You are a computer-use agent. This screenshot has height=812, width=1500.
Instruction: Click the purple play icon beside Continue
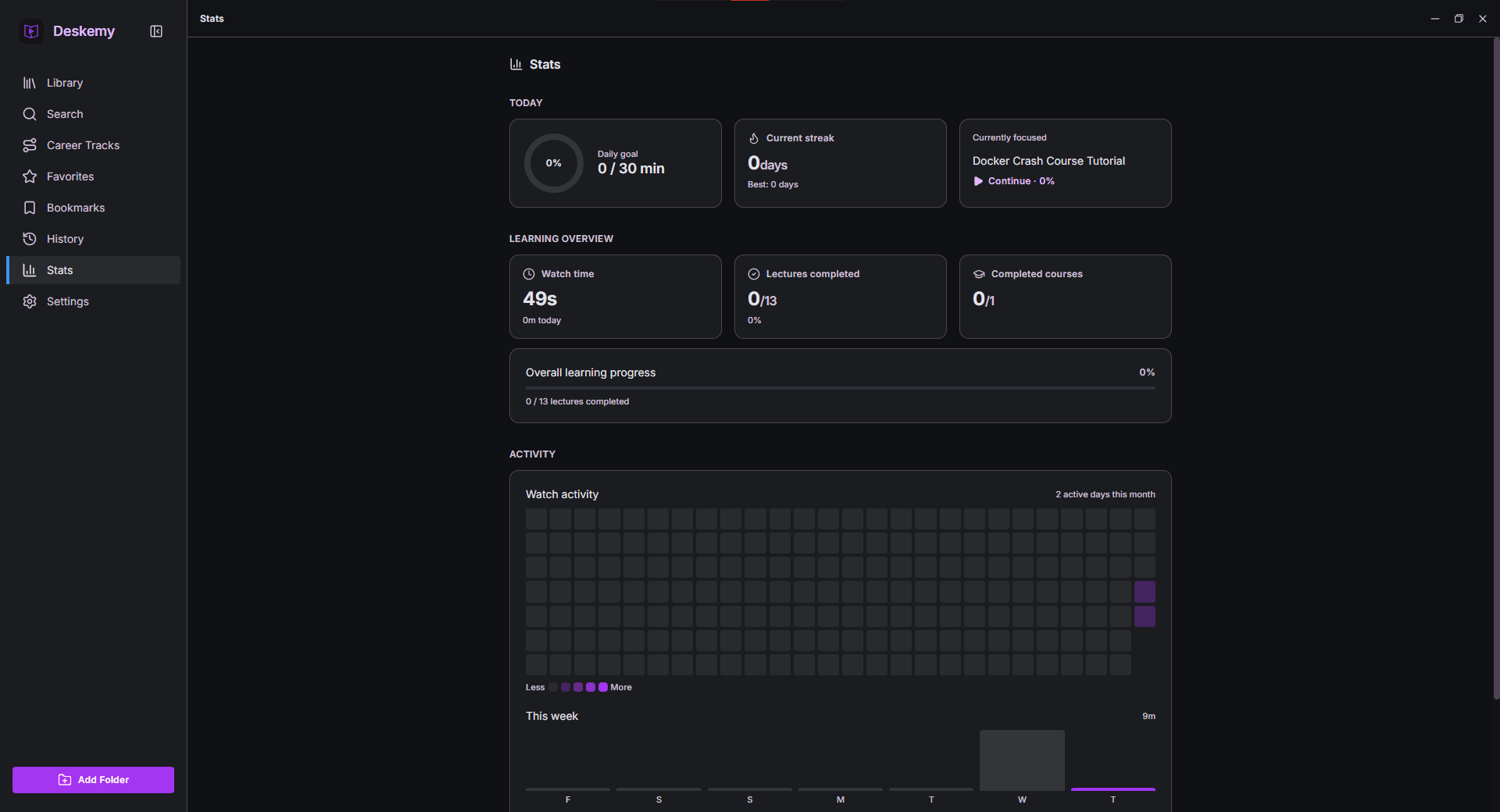(x=978, y=181)
